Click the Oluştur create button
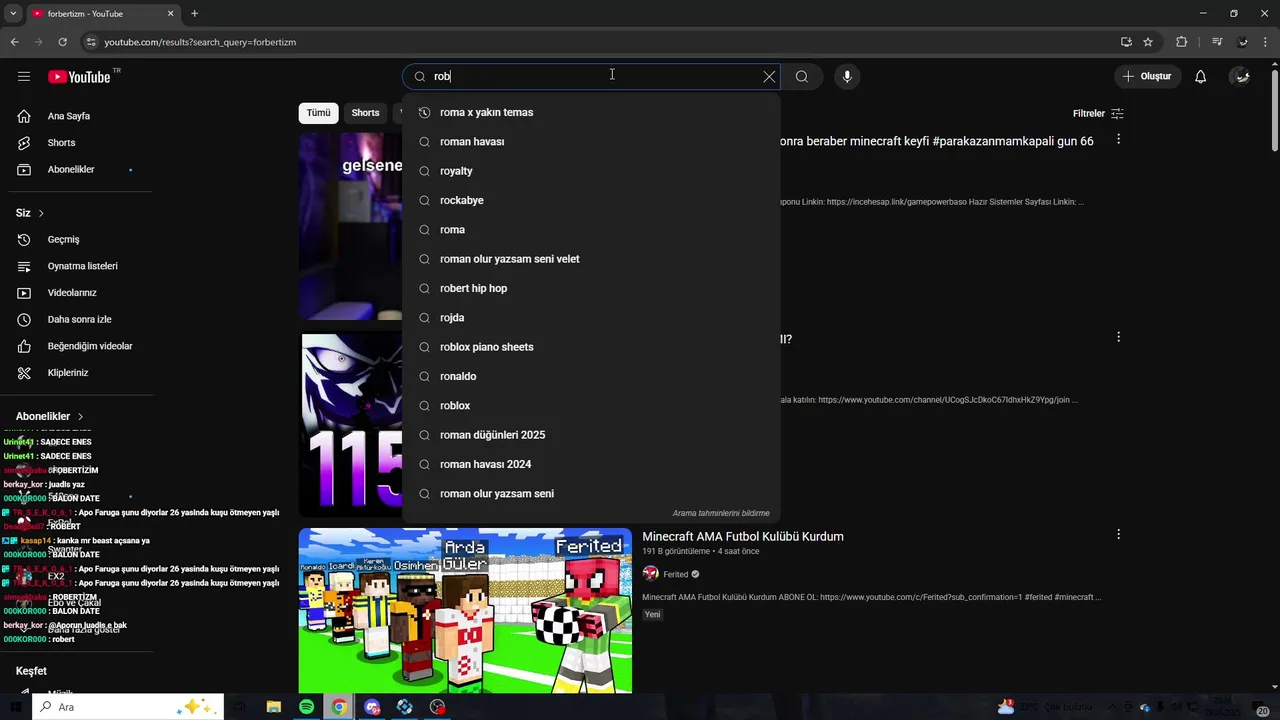Screen dimensions: 1280x720 tap(1148, 76)
